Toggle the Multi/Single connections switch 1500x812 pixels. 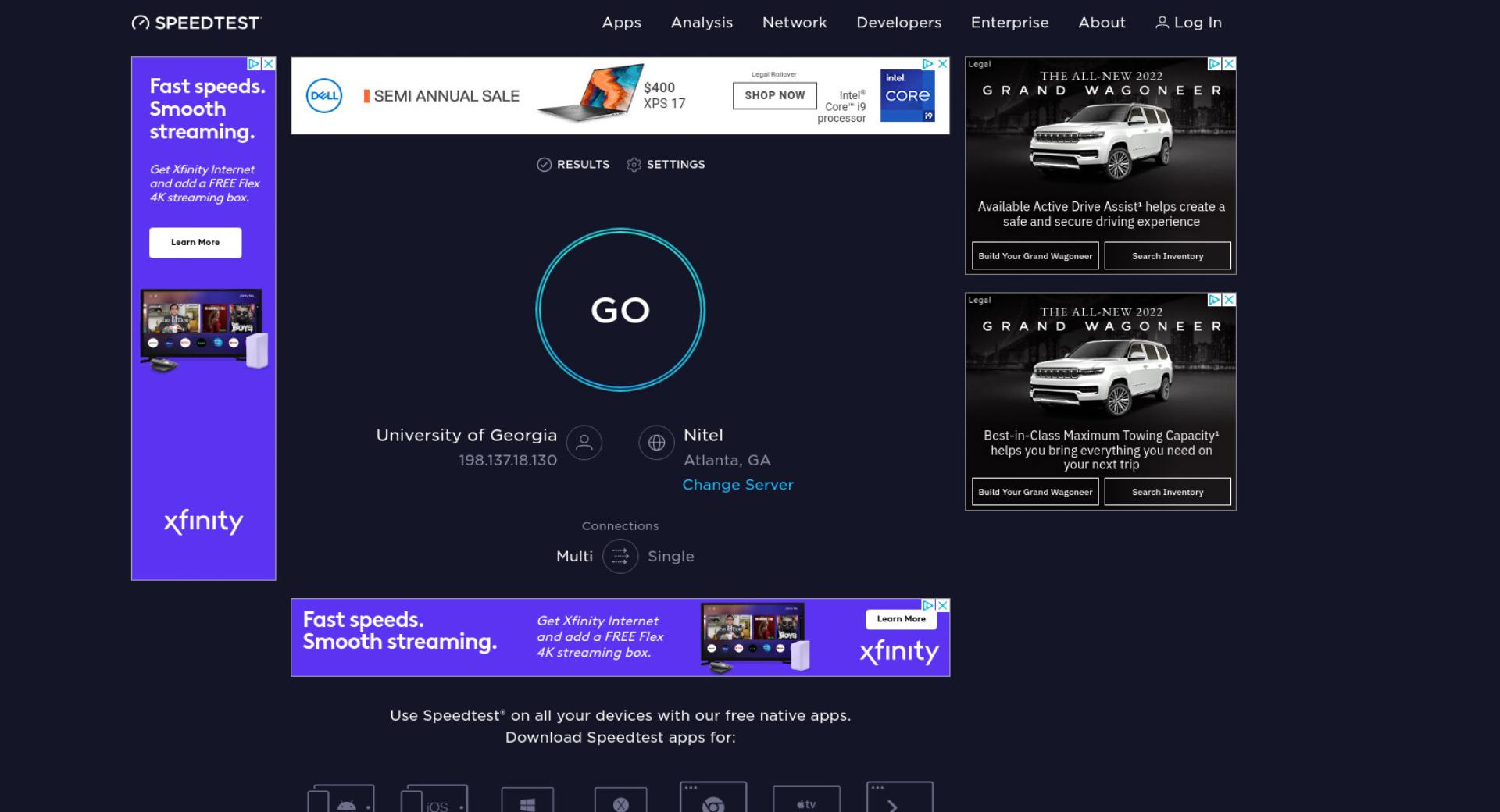point(620,556)
